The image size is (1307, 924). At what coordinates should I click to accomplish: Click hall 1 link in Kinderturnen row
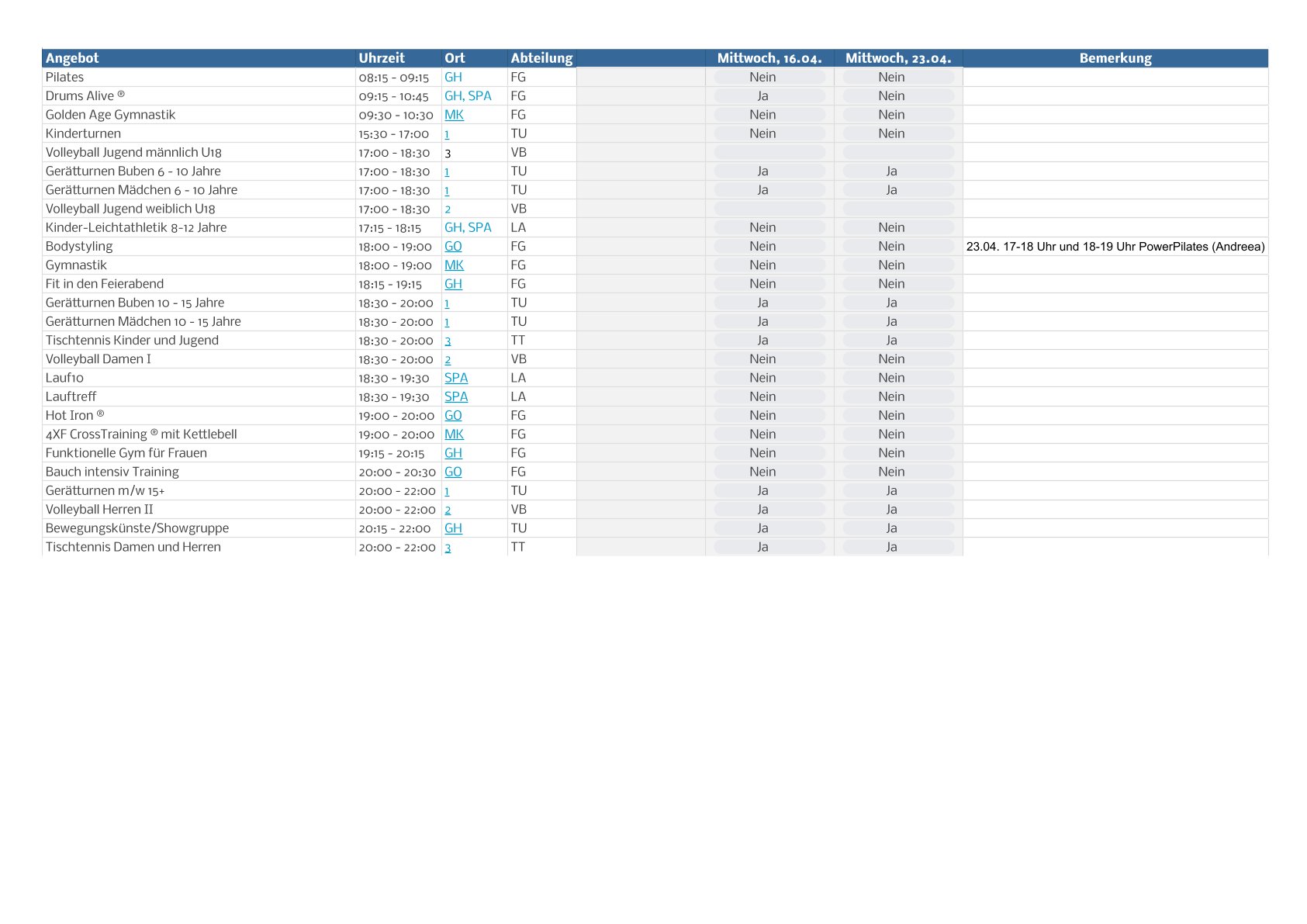(x=447, y=134)
